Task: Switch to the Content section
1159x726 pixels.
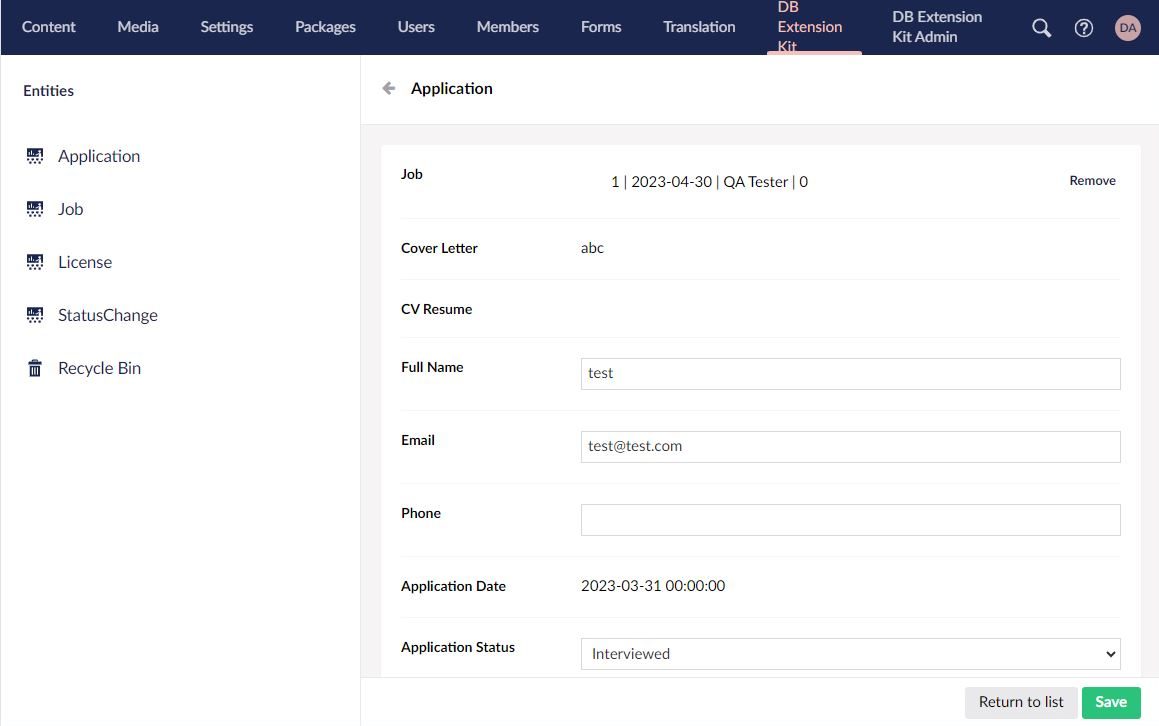Action: coord(48,27)
